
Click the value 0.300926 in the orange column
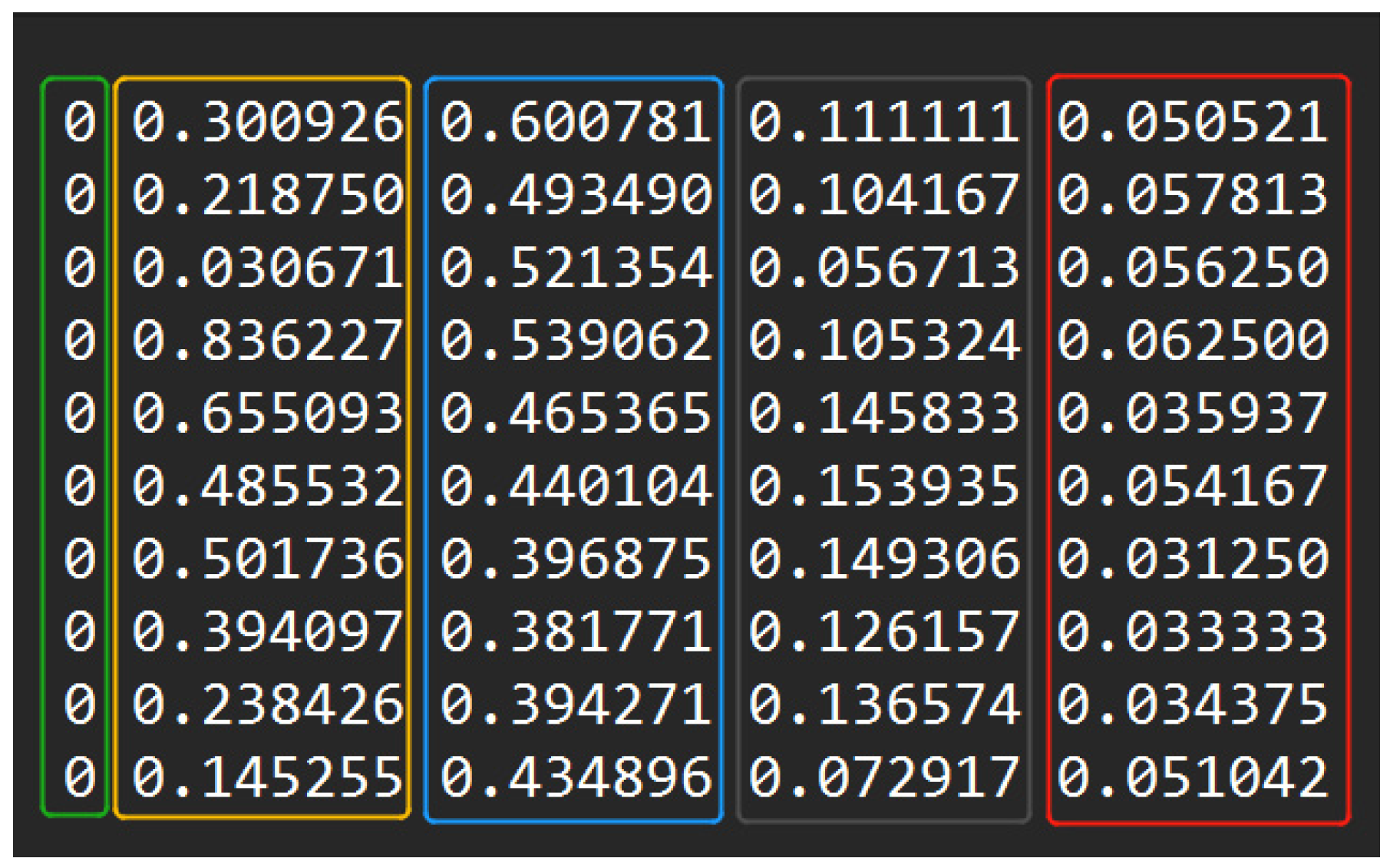coord(266,122)
